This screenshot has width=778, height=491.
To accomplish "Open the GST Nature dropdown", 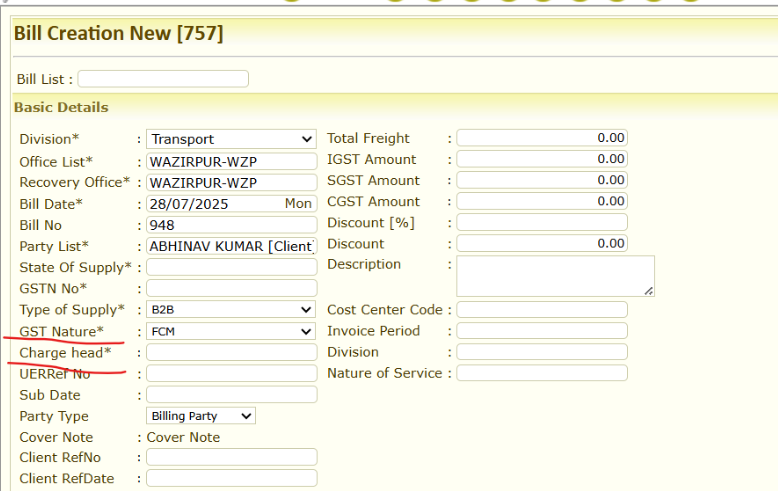I will pyautogui.click(x=231, y=331).
